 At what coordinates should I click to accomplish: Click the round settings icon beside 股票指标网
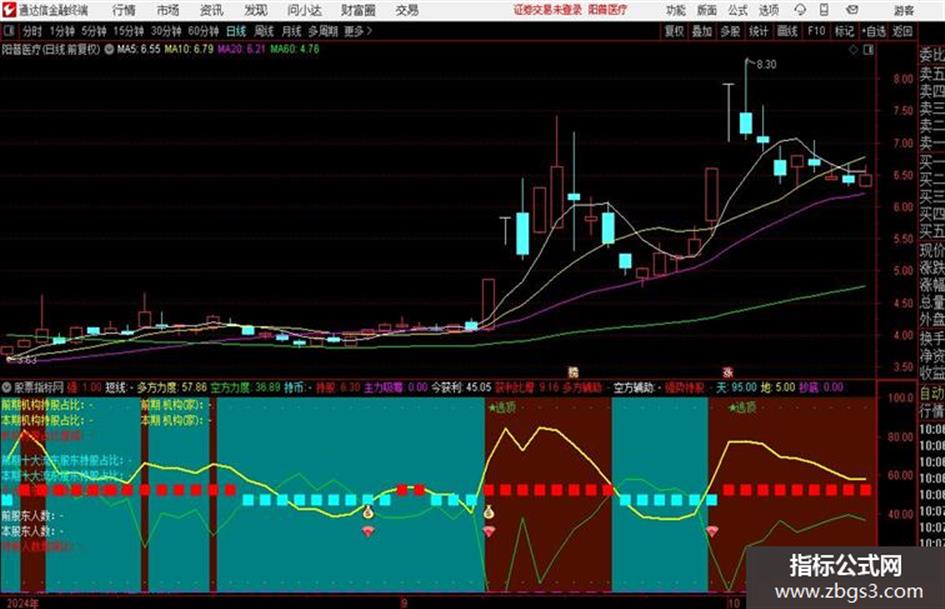tap(7, 387)
